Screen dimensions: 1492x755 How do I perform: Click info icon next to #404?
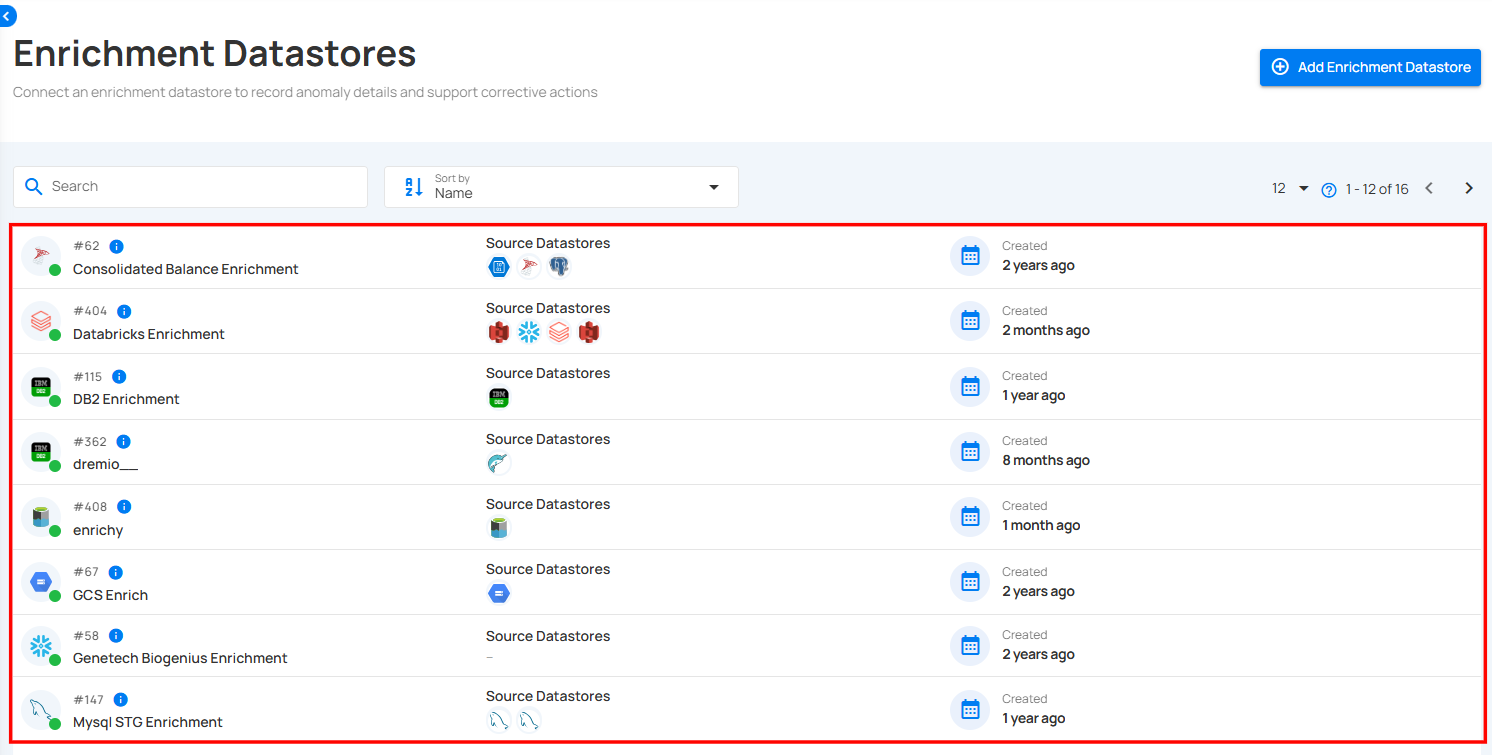(124, 311)
